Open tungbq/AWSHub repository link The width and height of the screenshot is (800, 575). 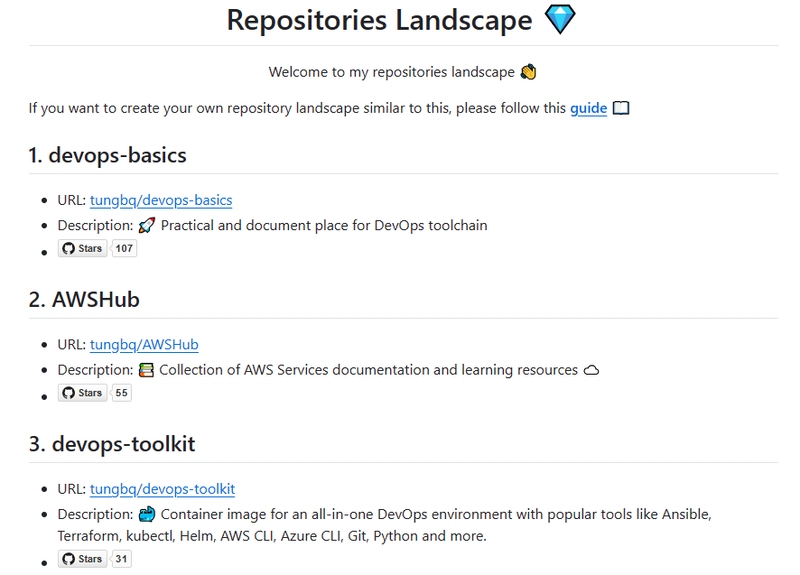click(144, 344)
